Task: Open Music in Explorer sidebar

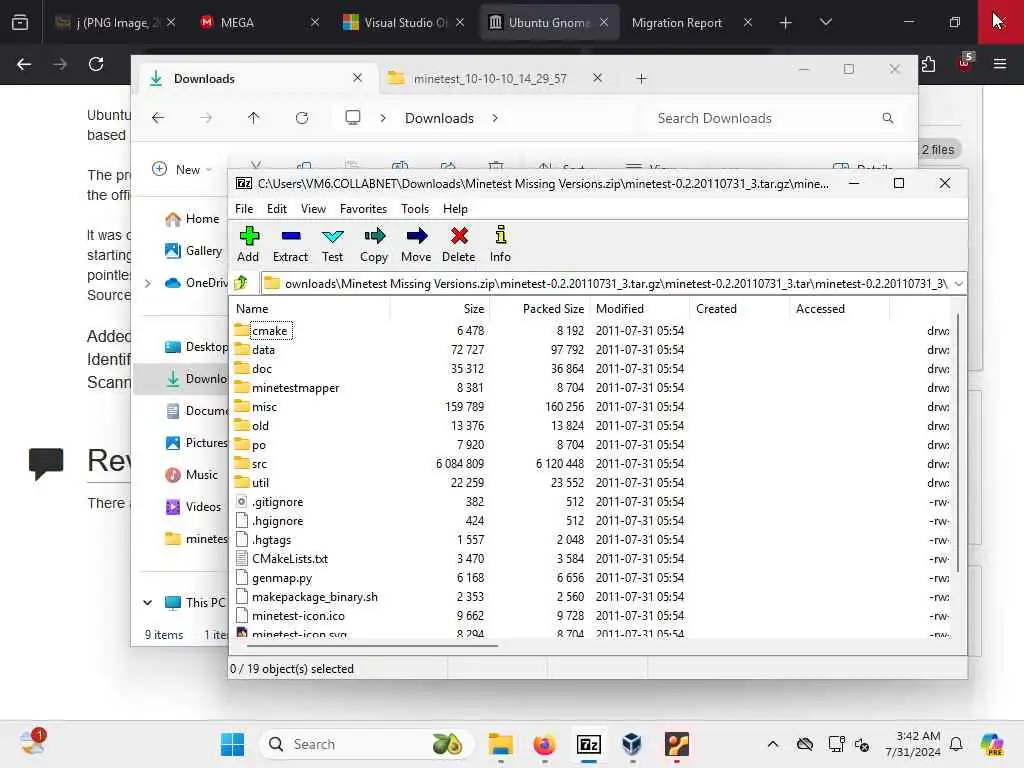Action: click(191, 475)
